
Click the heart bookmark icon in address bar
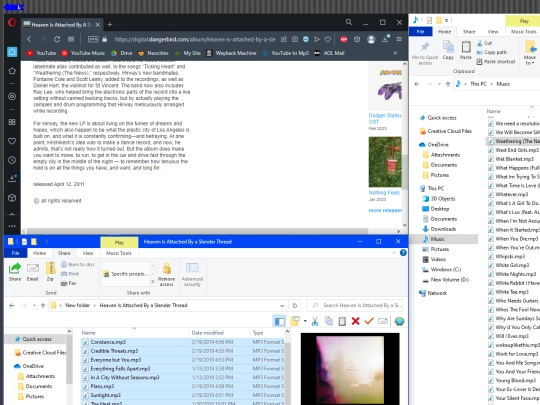(x=328, y=39)
